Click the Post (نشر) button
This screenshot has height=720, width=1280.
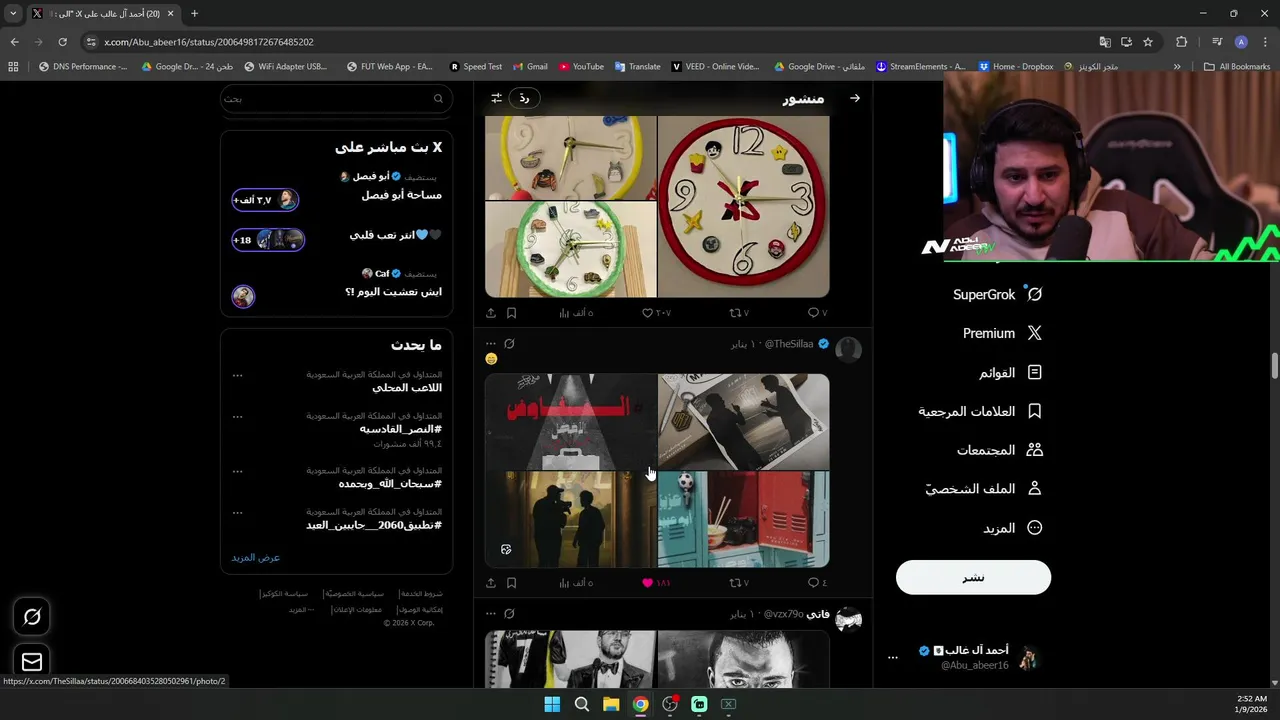[x=973, y=577]
